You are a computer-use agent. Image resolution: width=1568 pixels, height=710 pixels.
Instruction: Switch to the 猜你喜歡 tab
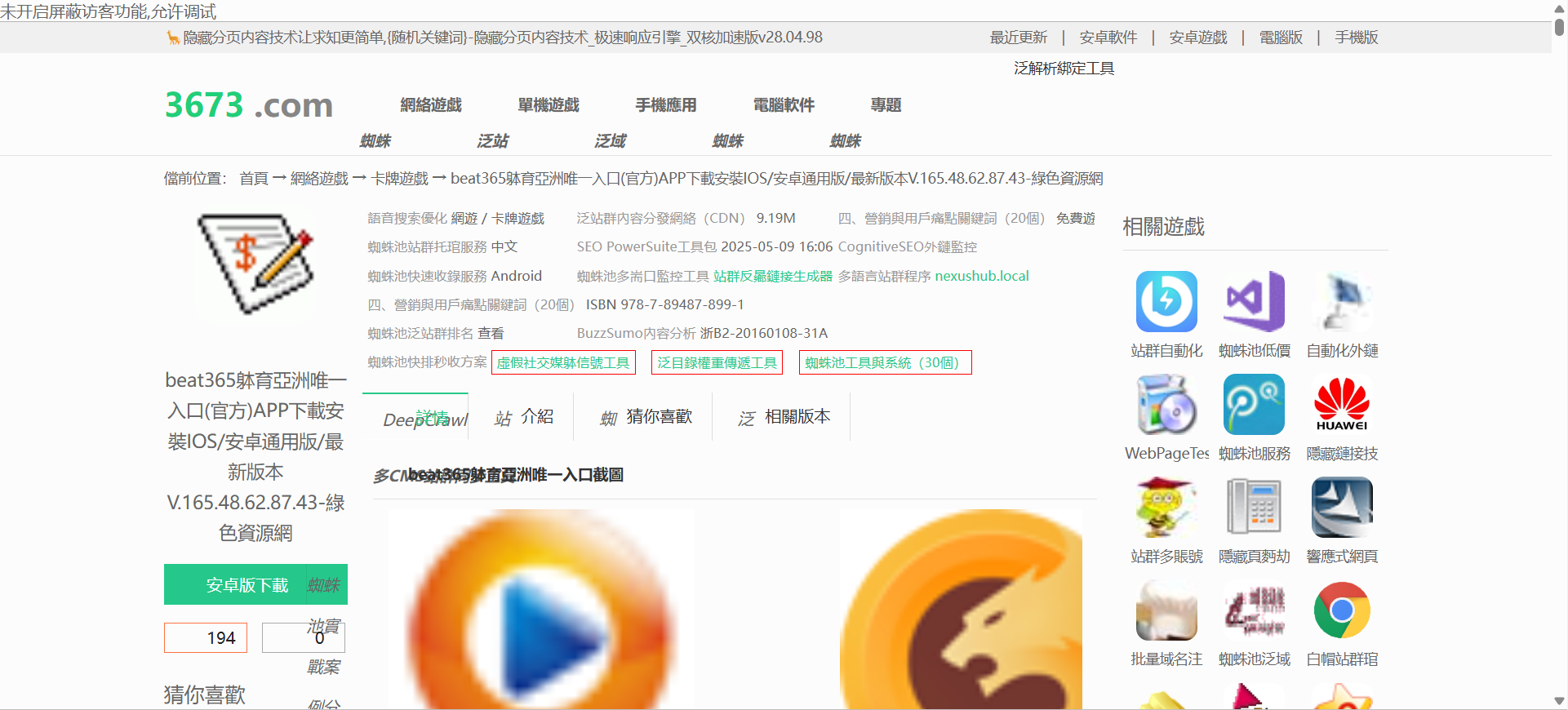tap(658, 417)
